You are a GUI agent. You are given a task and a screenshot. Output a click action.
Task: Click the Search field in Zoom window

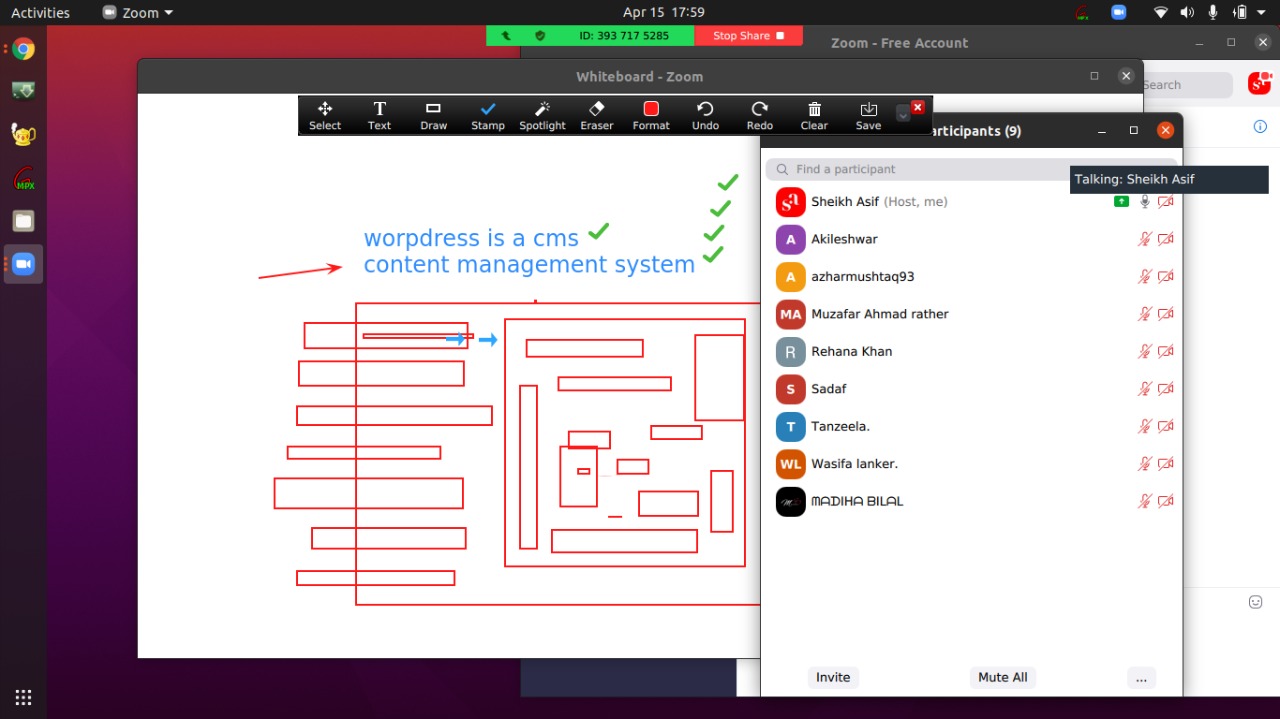click(1188, 85)
